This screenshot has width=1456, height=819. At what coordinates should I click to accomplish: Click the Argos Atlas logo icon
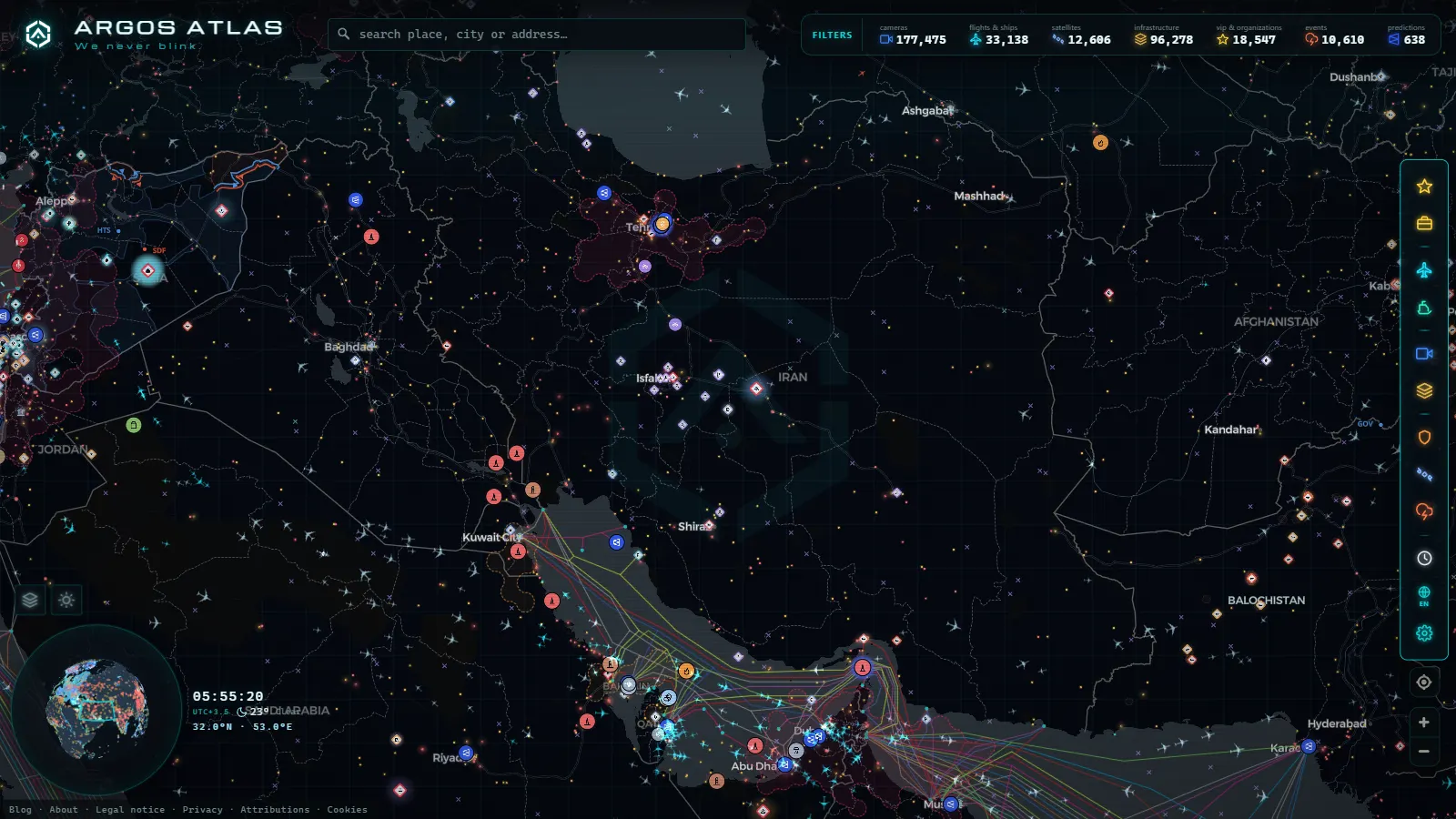(38, 35)
